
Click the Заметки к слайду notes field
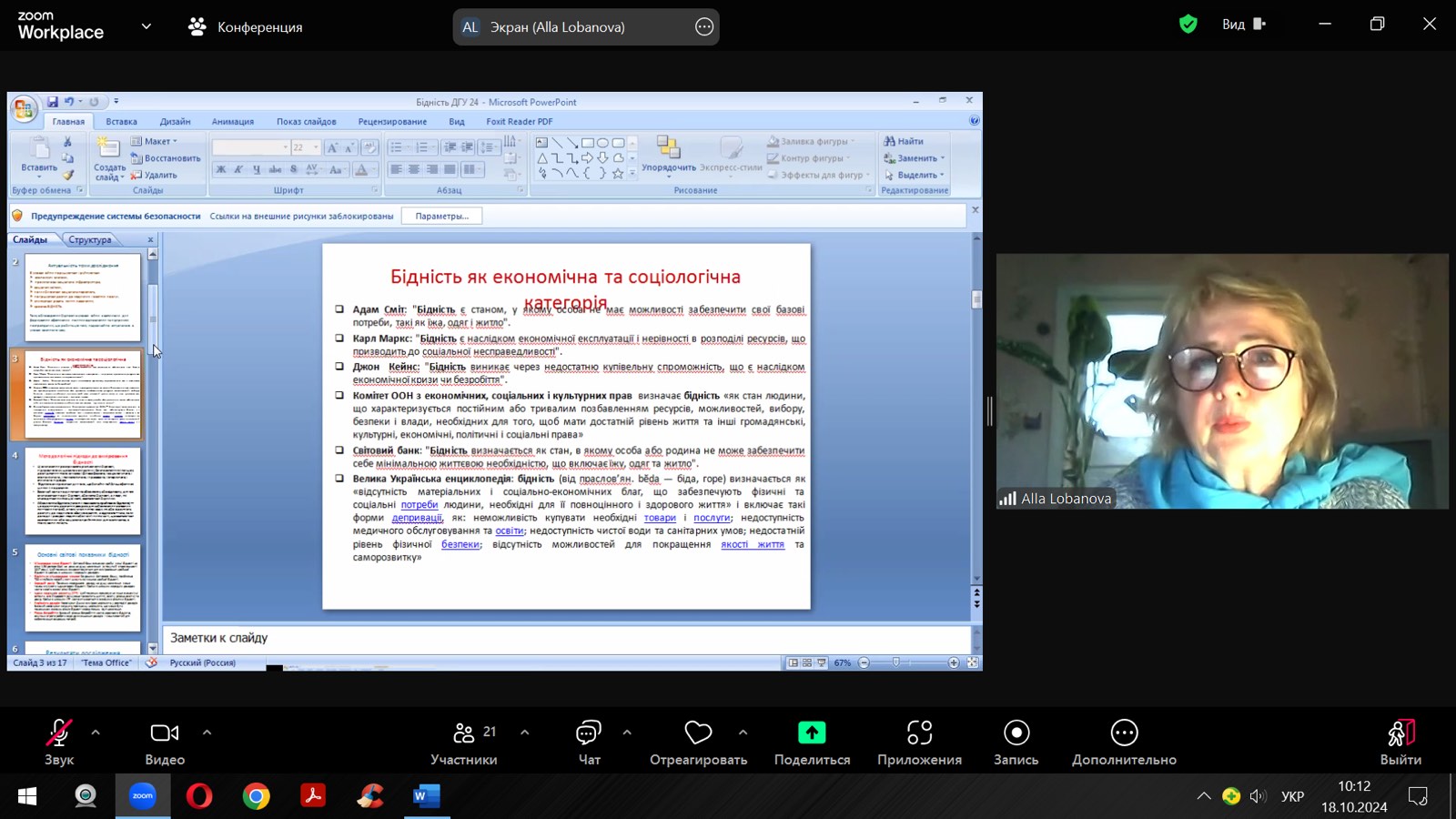[566, 638]
